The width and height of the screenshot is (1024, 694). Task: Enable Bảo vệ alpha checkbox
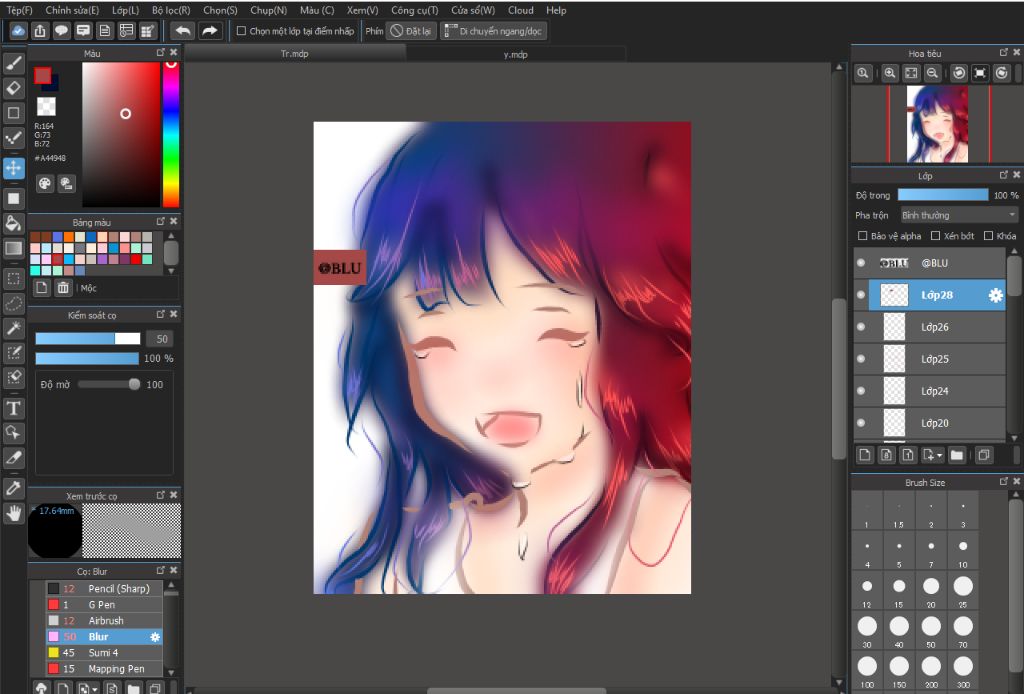862,236
